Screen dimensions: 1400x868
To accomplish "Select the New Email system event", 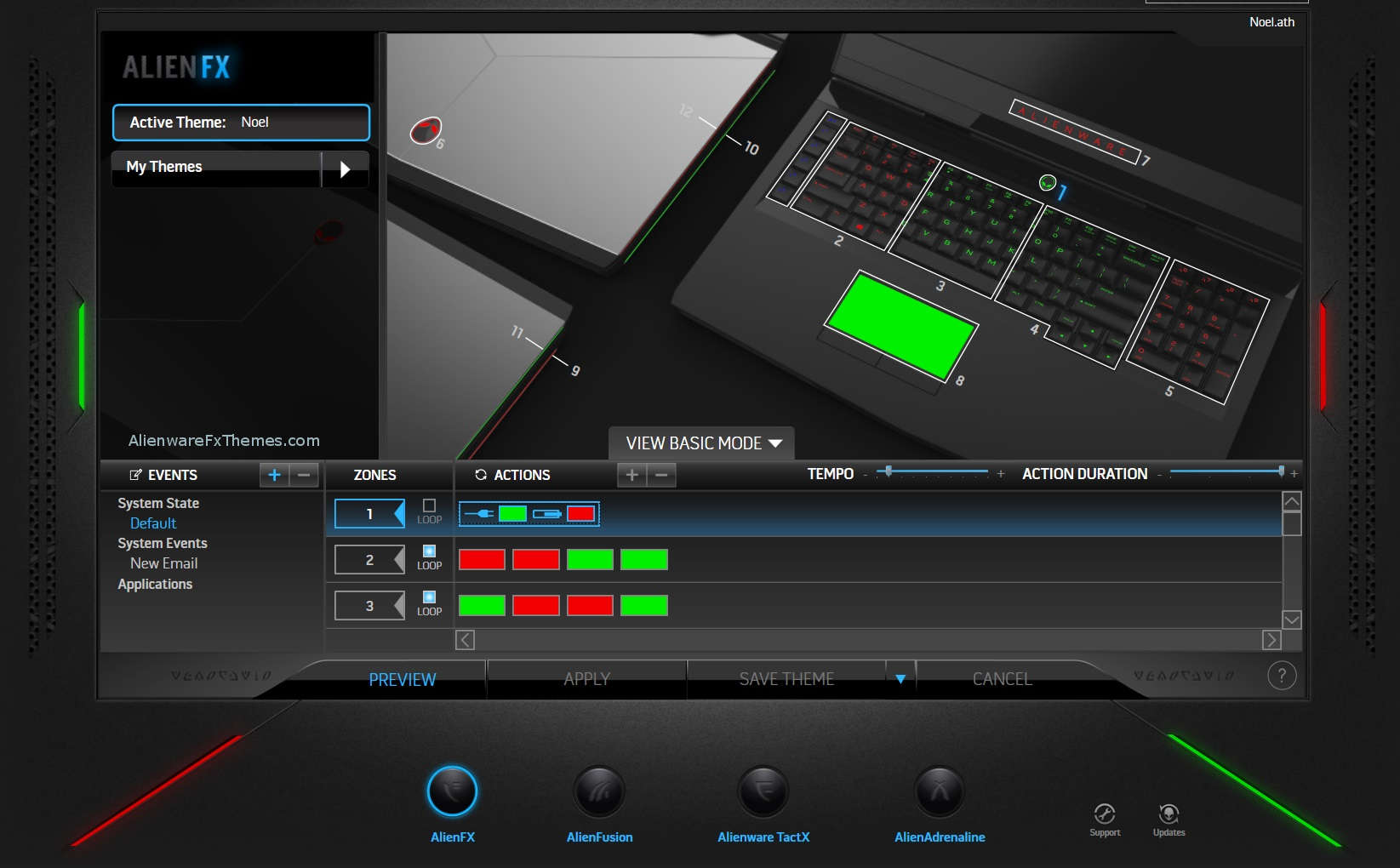I will [163, 563].
